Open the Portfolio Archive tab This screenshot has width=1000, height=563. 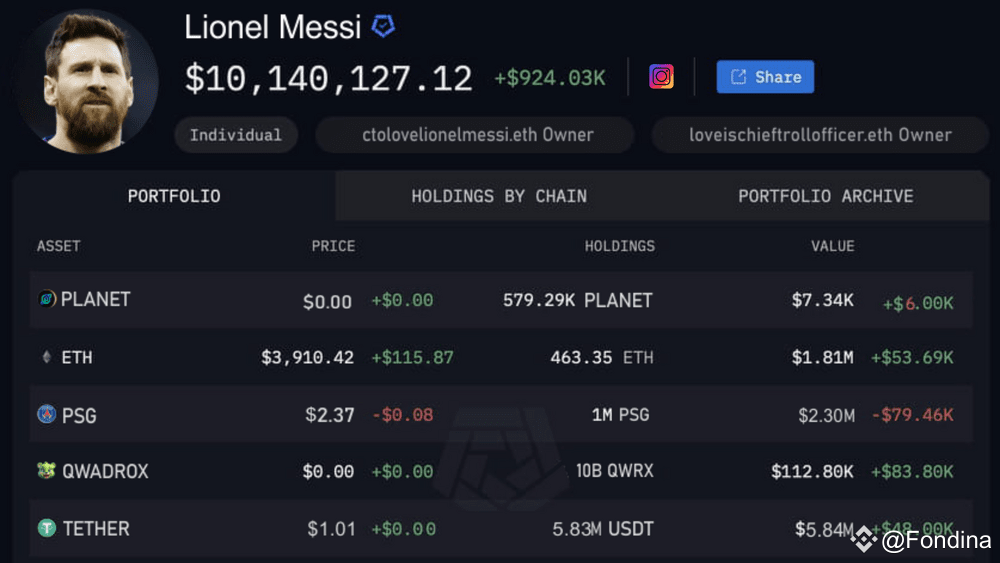[825, 196]
